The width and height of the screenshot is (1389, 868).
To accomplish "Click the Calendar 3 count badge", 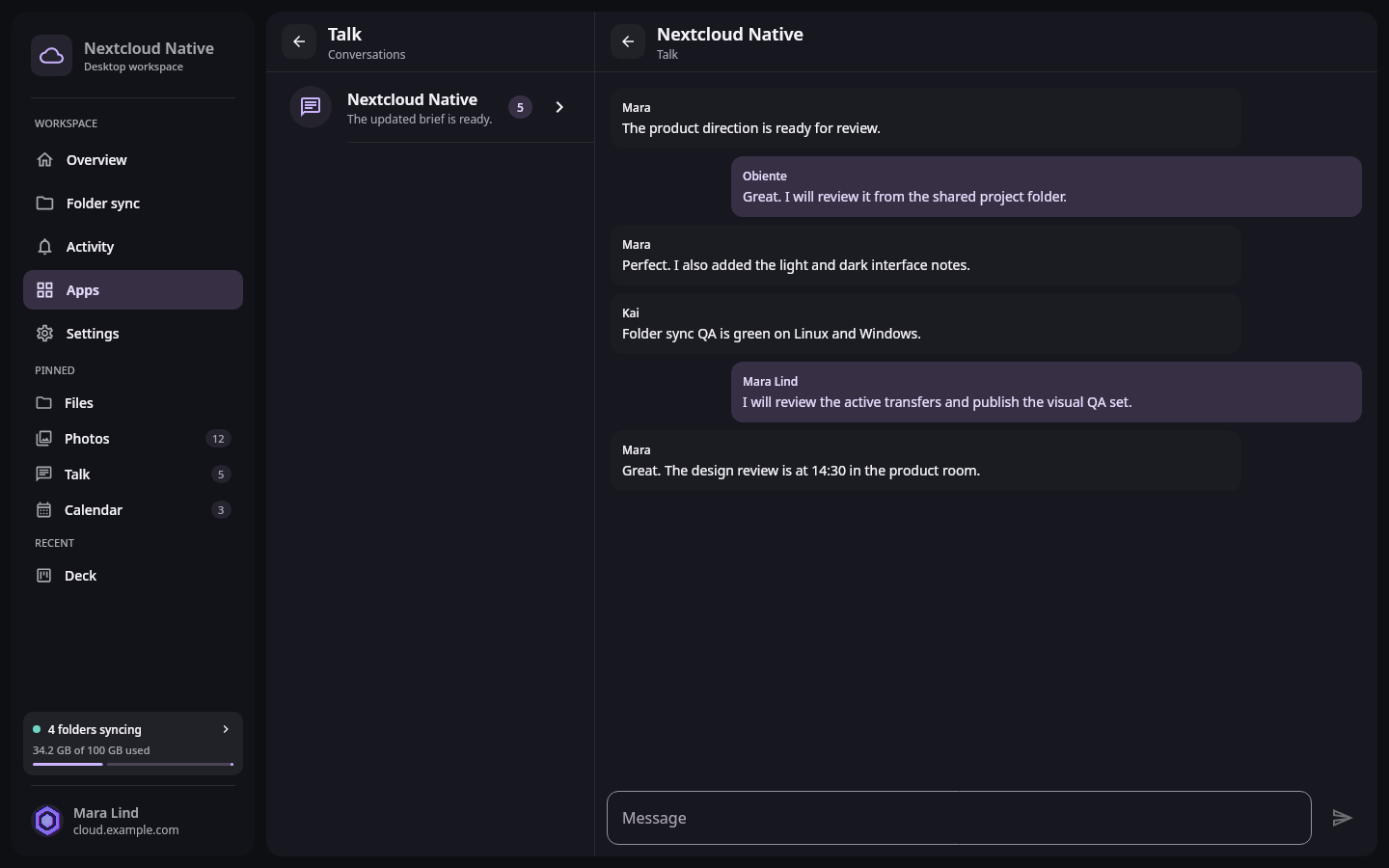I will tap(221, 510).
